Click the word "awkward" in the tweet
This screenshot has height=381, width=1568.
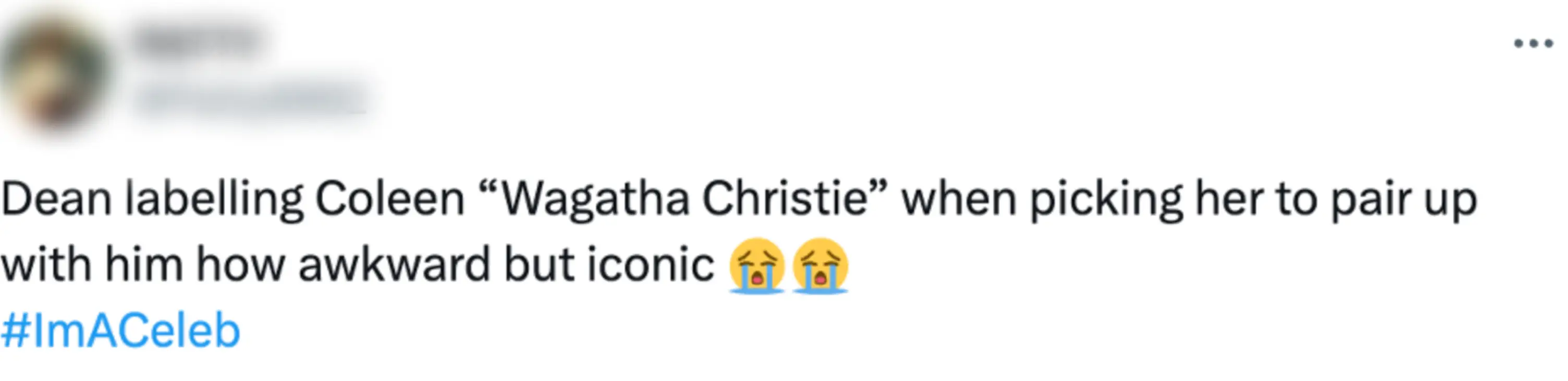coord(395,266)
